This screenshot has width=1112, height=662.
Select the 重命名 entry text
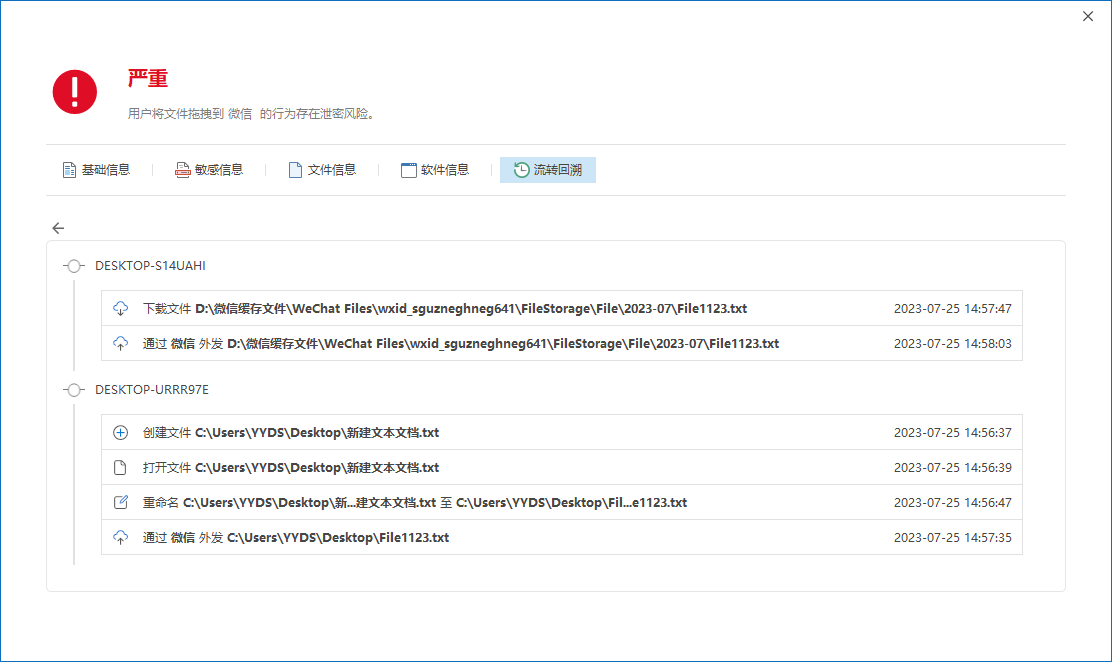(x=415, y=502)
